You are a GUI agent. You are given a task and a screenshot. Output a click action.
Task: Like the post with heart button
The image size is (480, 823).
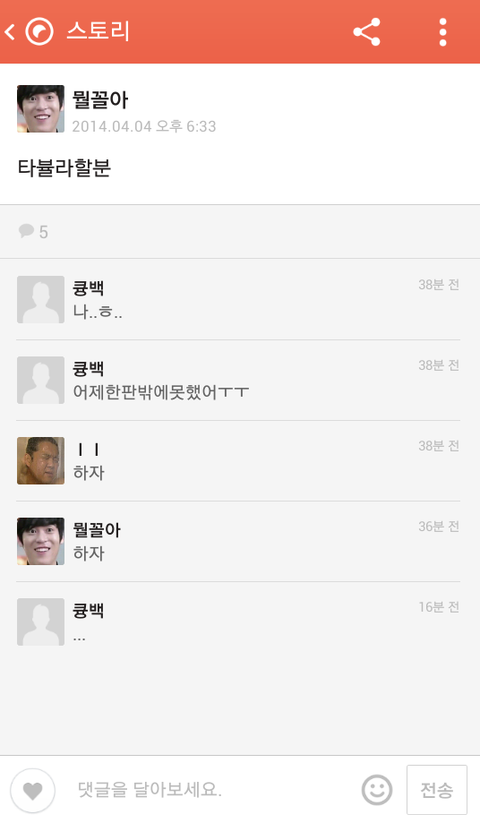pyautogui.click(x=33, y=790)
